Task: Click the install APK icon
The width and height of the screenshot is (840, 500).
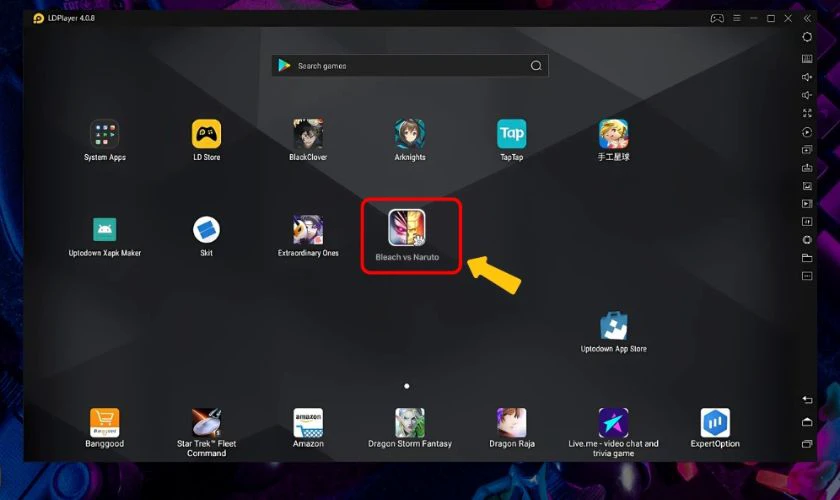Action: tap(807, 168)
